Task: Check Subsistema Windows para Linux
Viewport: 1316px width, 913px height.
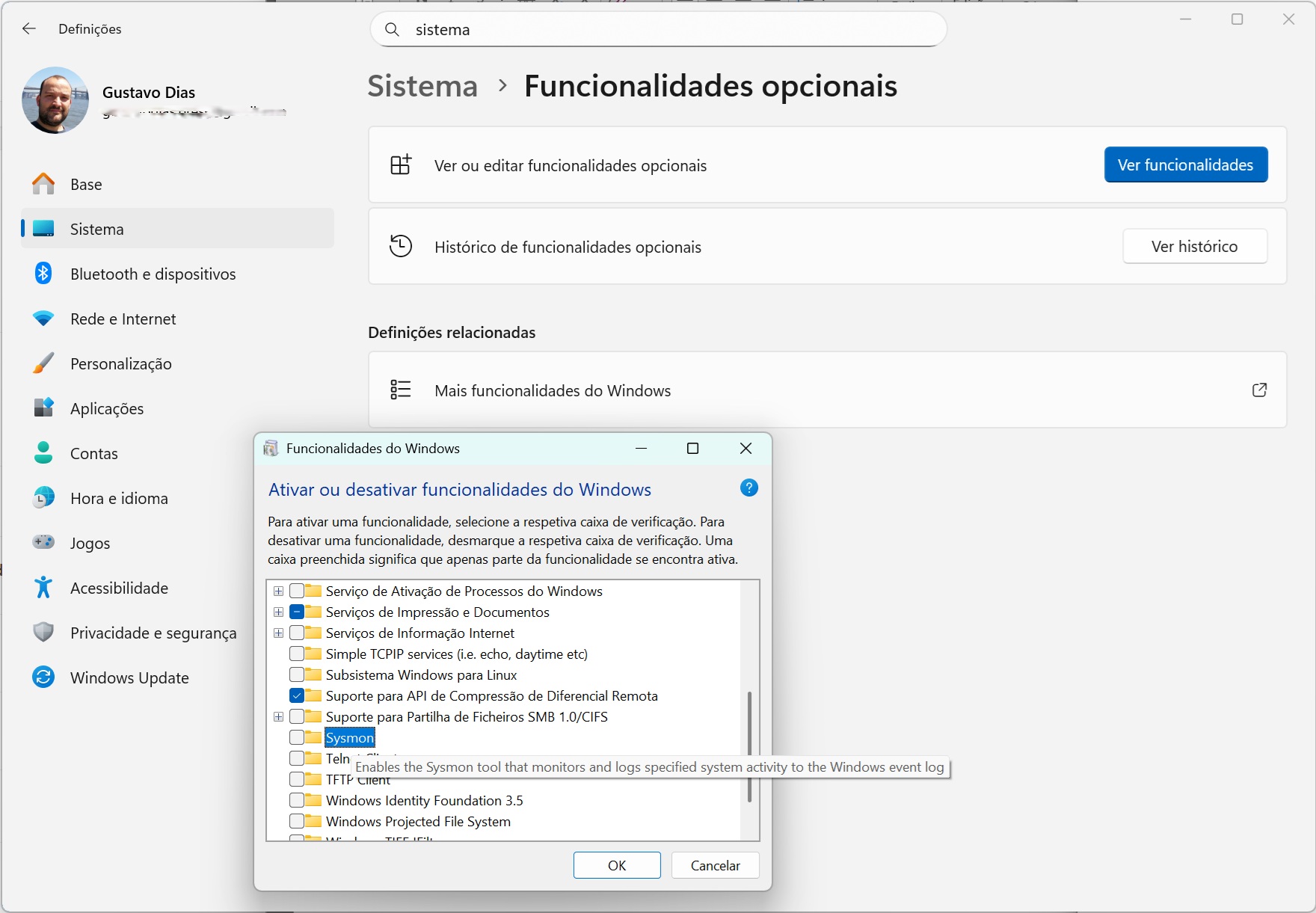Action: [x=297, y=675]
